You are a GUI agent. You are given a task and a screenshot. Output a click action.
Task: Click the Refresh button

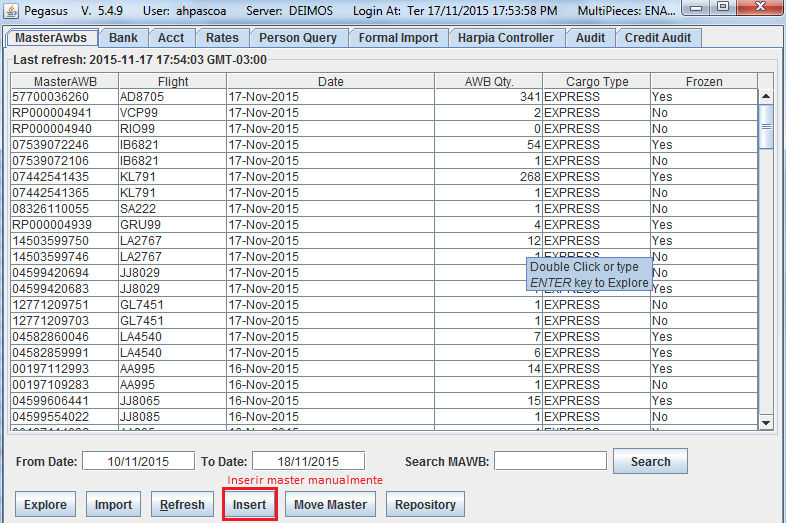pyautogui.click(x=182, y=504)
